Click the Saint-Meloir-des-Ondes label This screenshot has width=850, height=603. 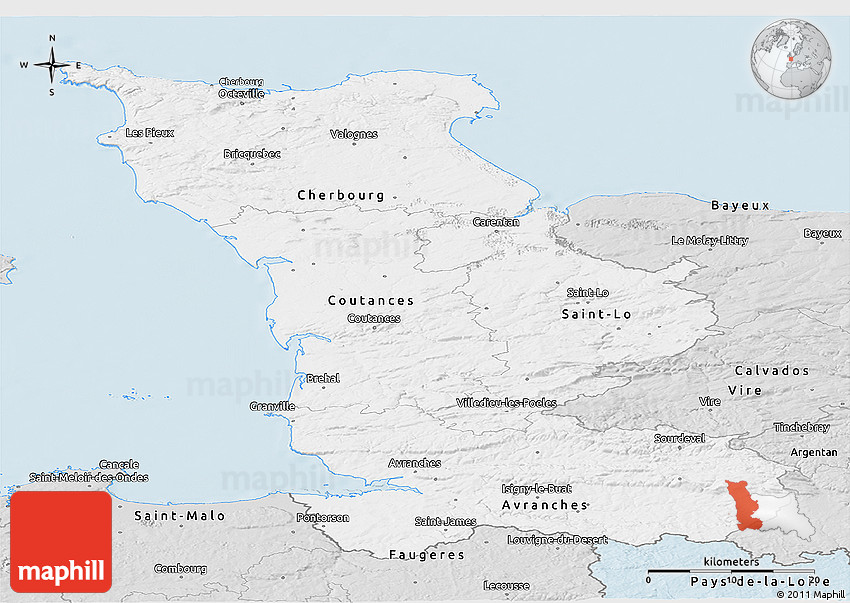[x=88, y=478]
